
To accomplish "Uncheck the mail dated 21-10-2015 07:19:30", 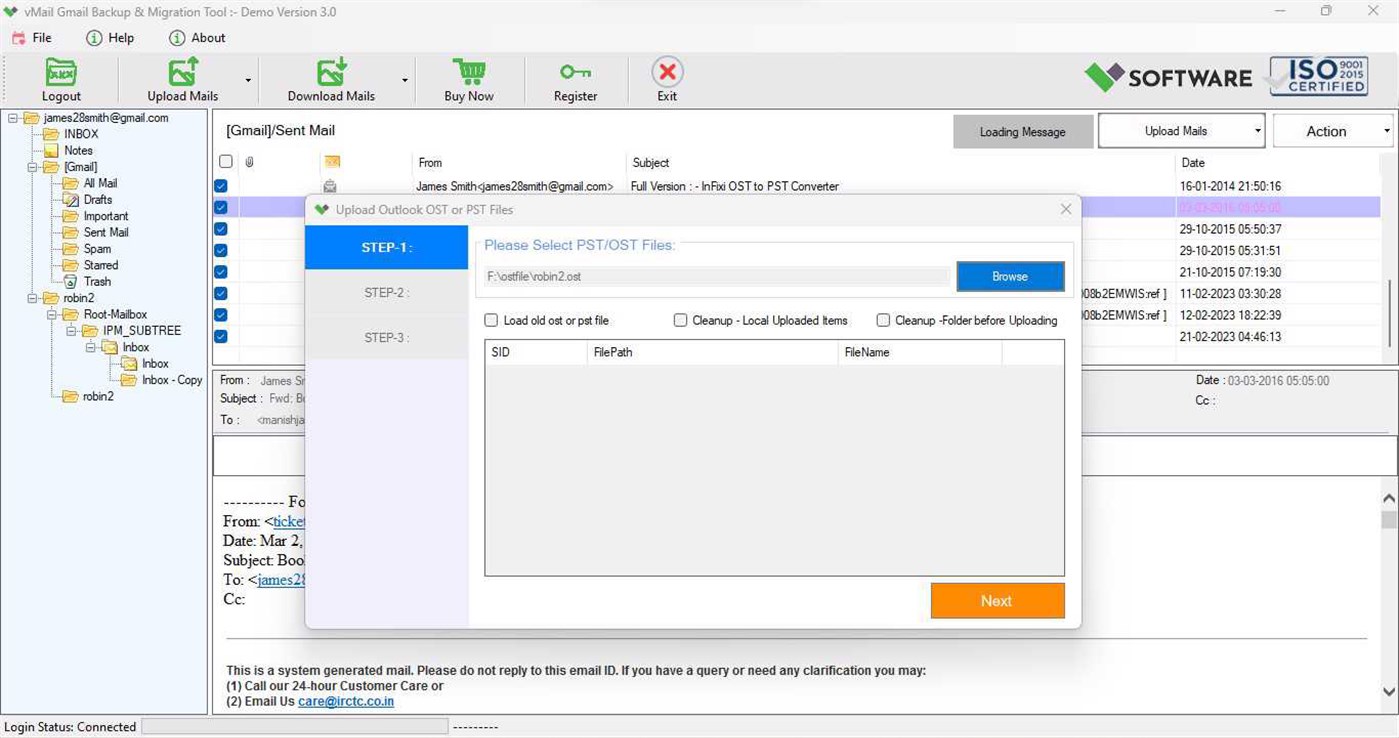I will [x=221, y=272].
